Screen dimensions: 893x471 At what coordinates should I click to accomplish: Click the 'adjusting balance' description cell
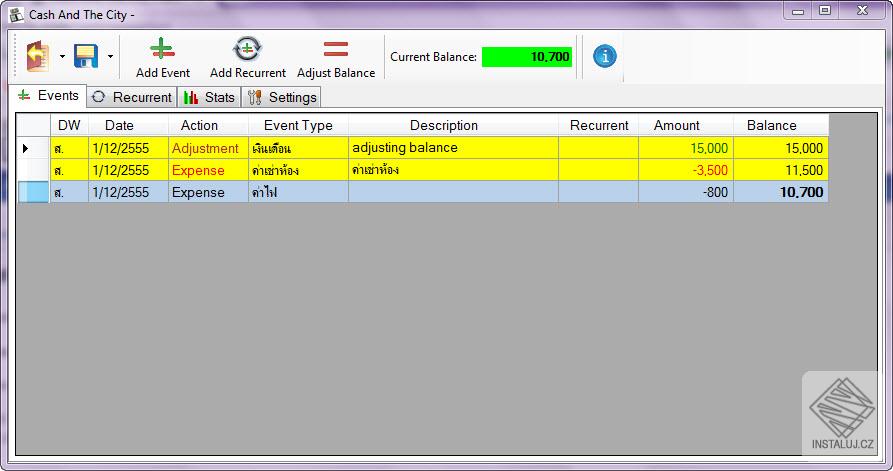pyautogui.click(x=453, y=148)
